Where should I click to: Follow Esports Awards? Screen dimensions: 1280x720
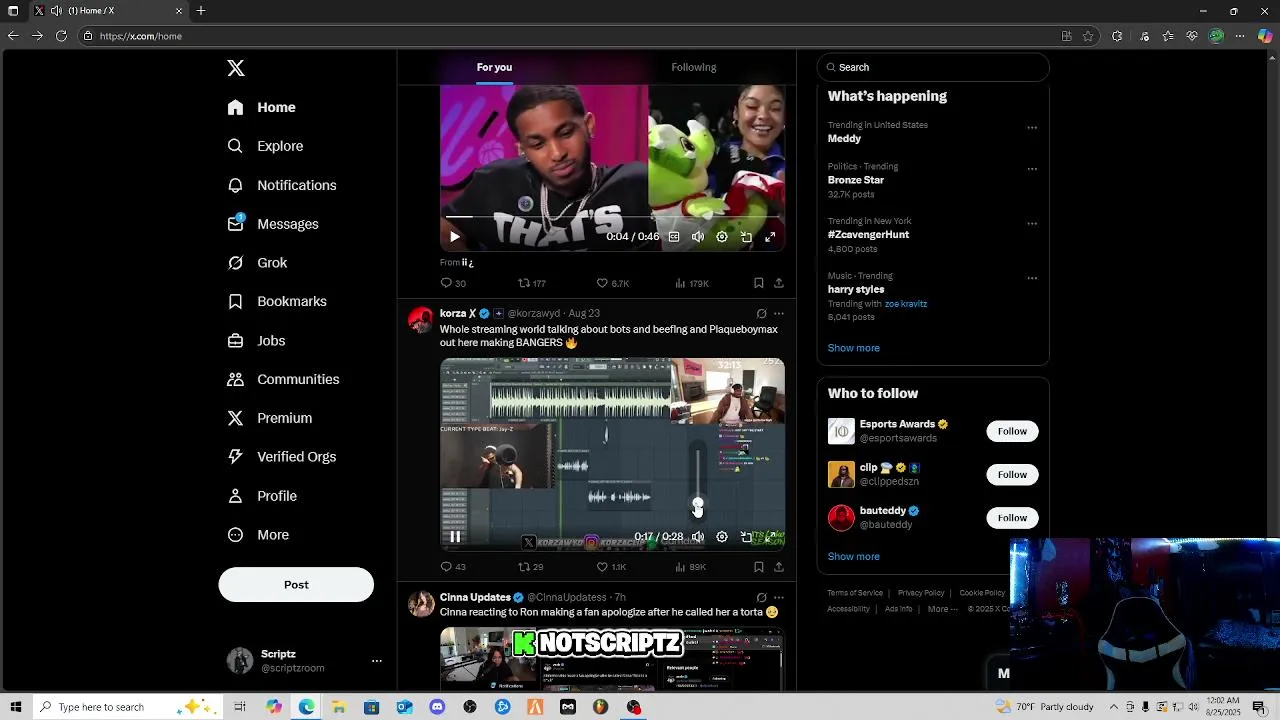(1012, 431)
